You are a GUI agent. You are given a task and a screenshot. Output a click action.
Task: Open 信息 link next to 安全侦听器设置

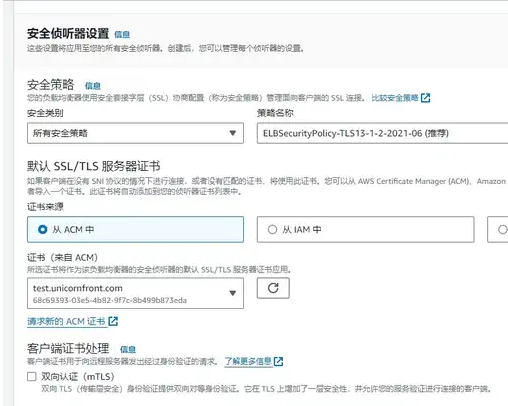[122, 34]
